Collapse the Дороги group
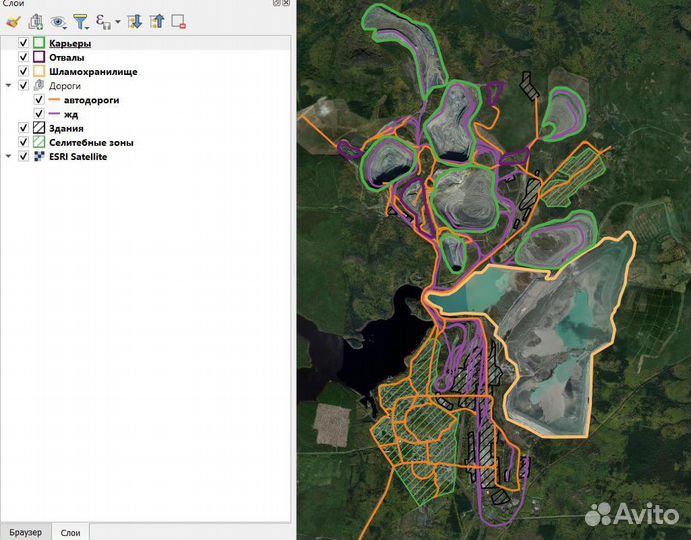Viewport: 691px width, 540px height. point(8,86)
